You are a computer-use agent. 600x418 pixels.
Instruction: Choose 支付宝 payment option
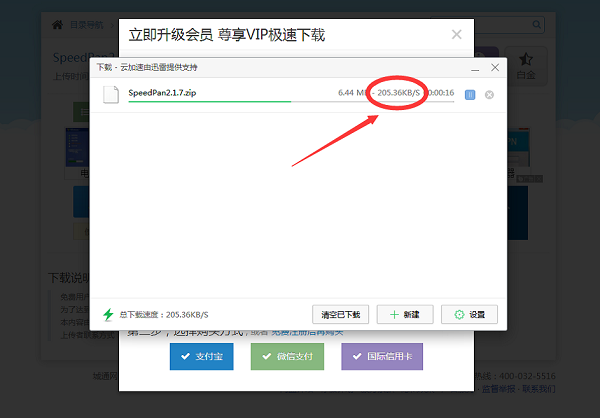click(202, 356)
